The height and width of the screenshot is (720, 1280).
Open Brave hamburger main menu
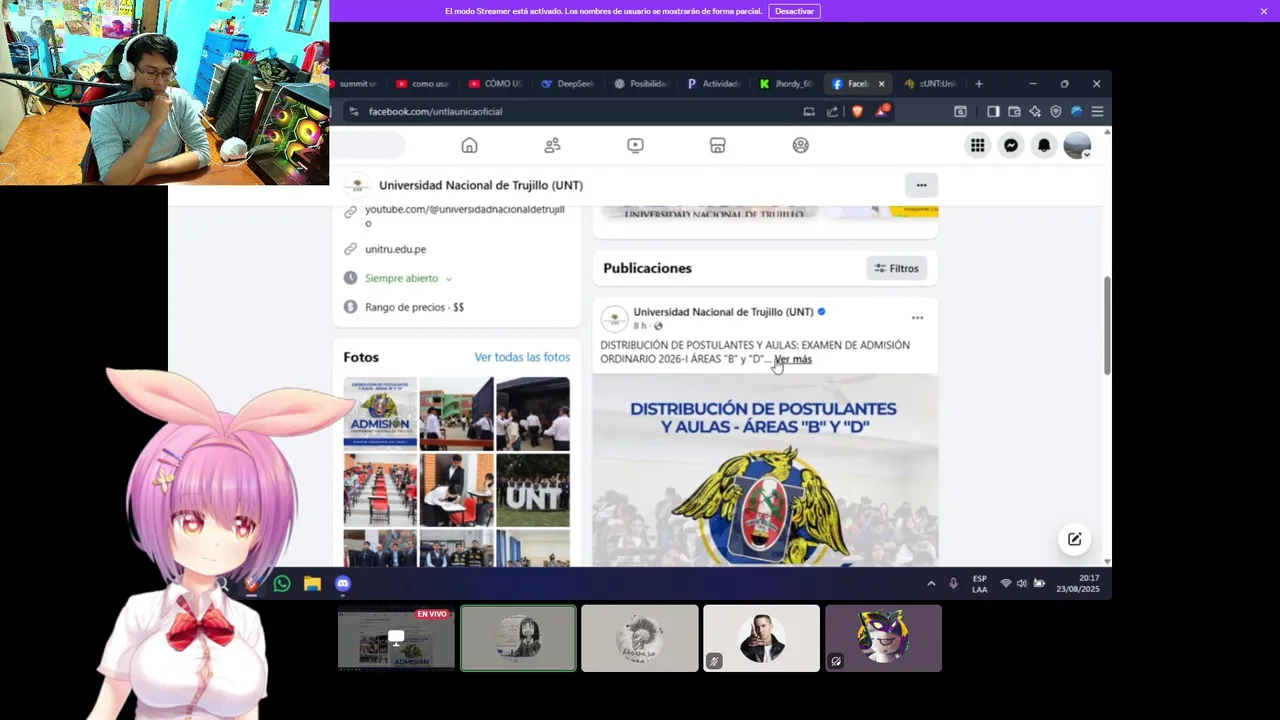tap(1097, 111)
